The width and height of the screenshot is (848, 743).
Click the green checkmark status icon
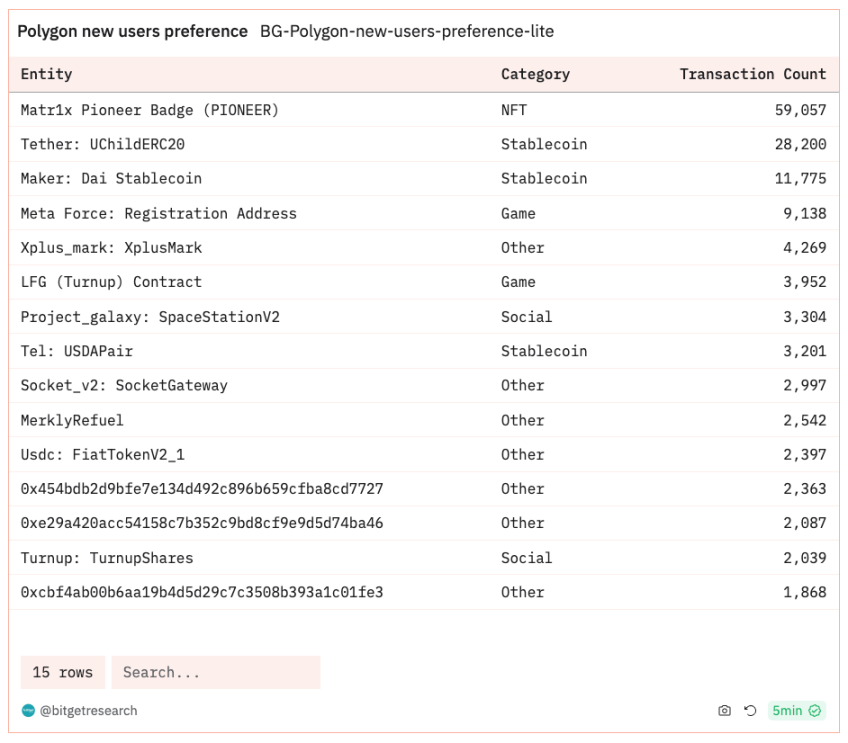pos(814,711)
